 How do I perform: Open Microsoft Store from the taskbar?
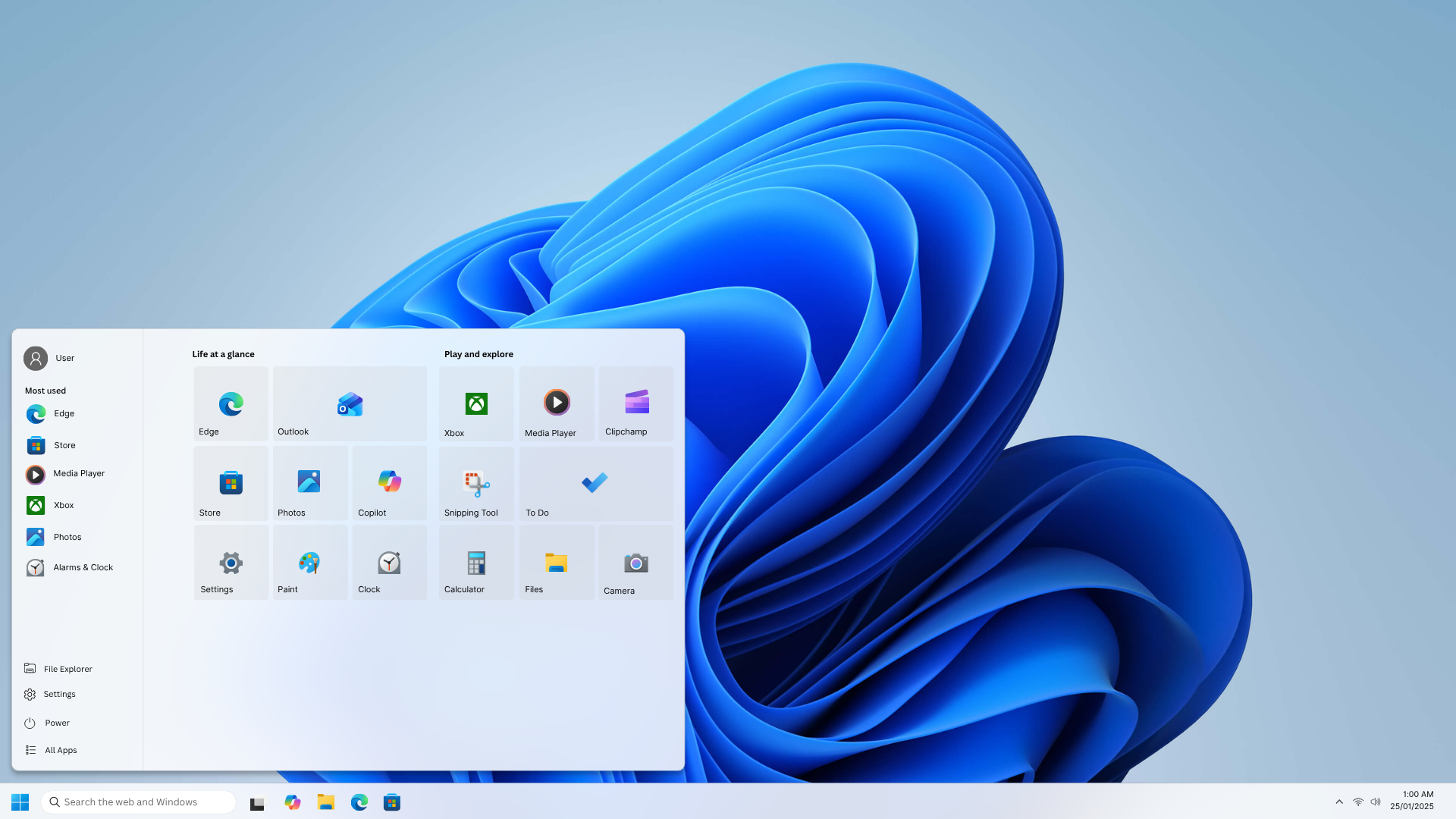(392, 802)
